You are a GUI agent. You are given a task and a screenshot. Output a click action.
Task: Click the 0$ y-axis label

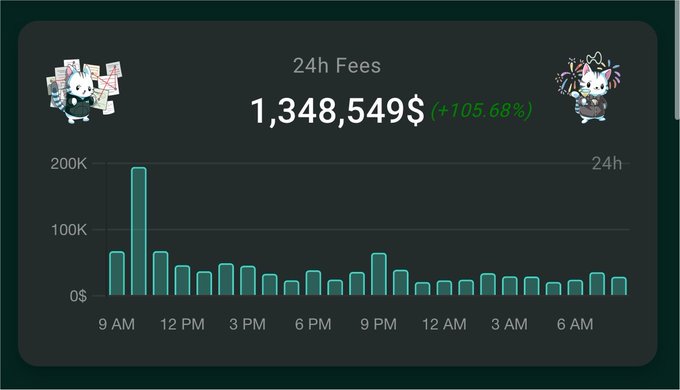coord(78,296)
